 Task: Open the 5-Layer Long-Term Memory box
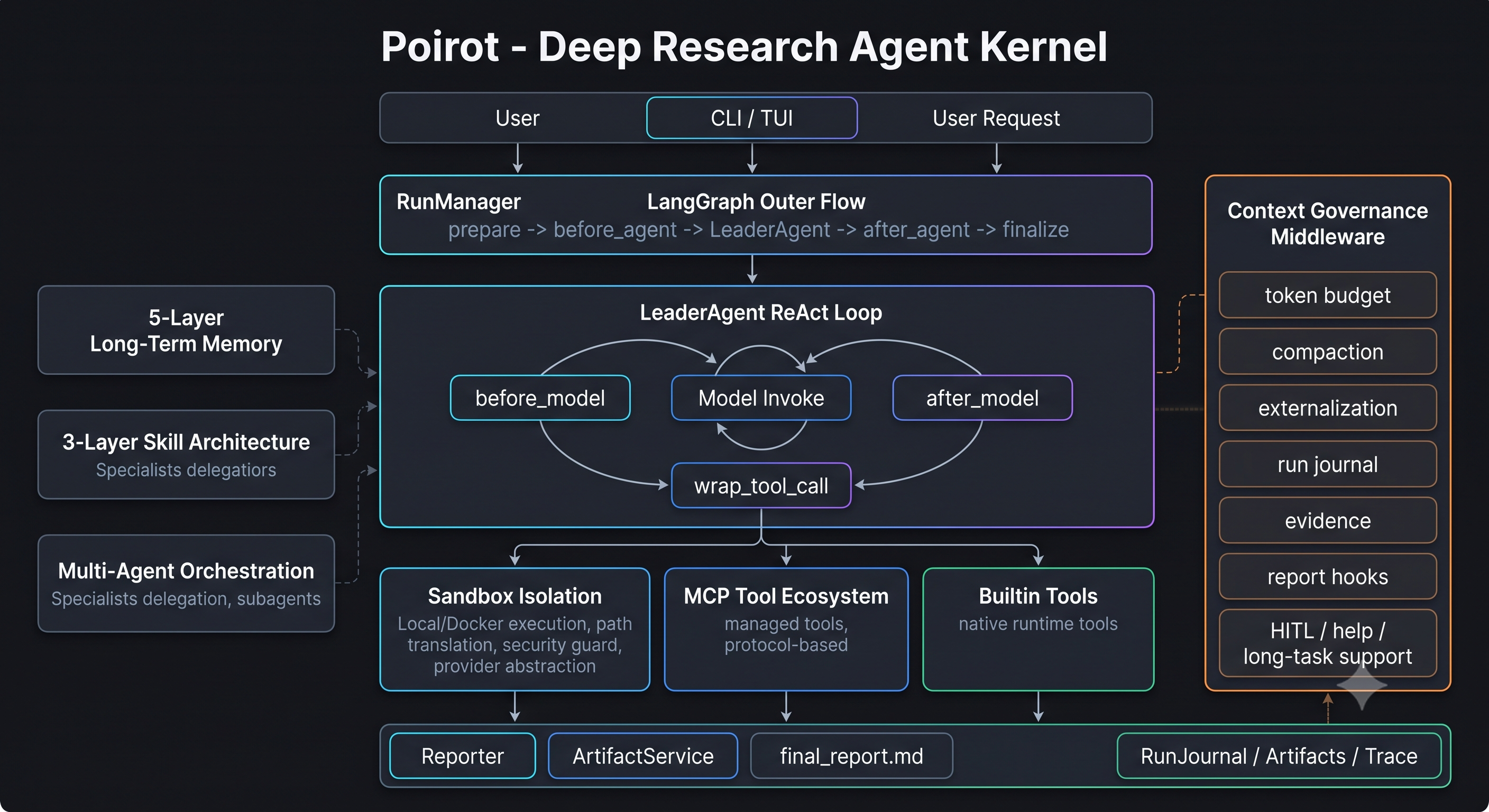186,330
